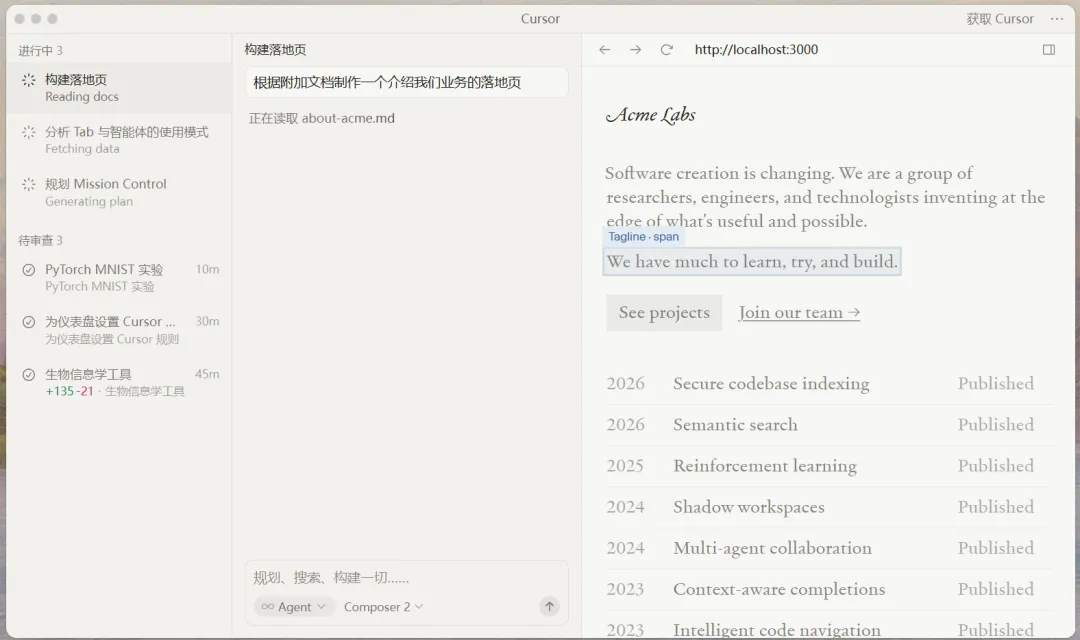1080x640 pixels.
Task: Click the user prompt message bubble
Action: [x=406, y=82]
